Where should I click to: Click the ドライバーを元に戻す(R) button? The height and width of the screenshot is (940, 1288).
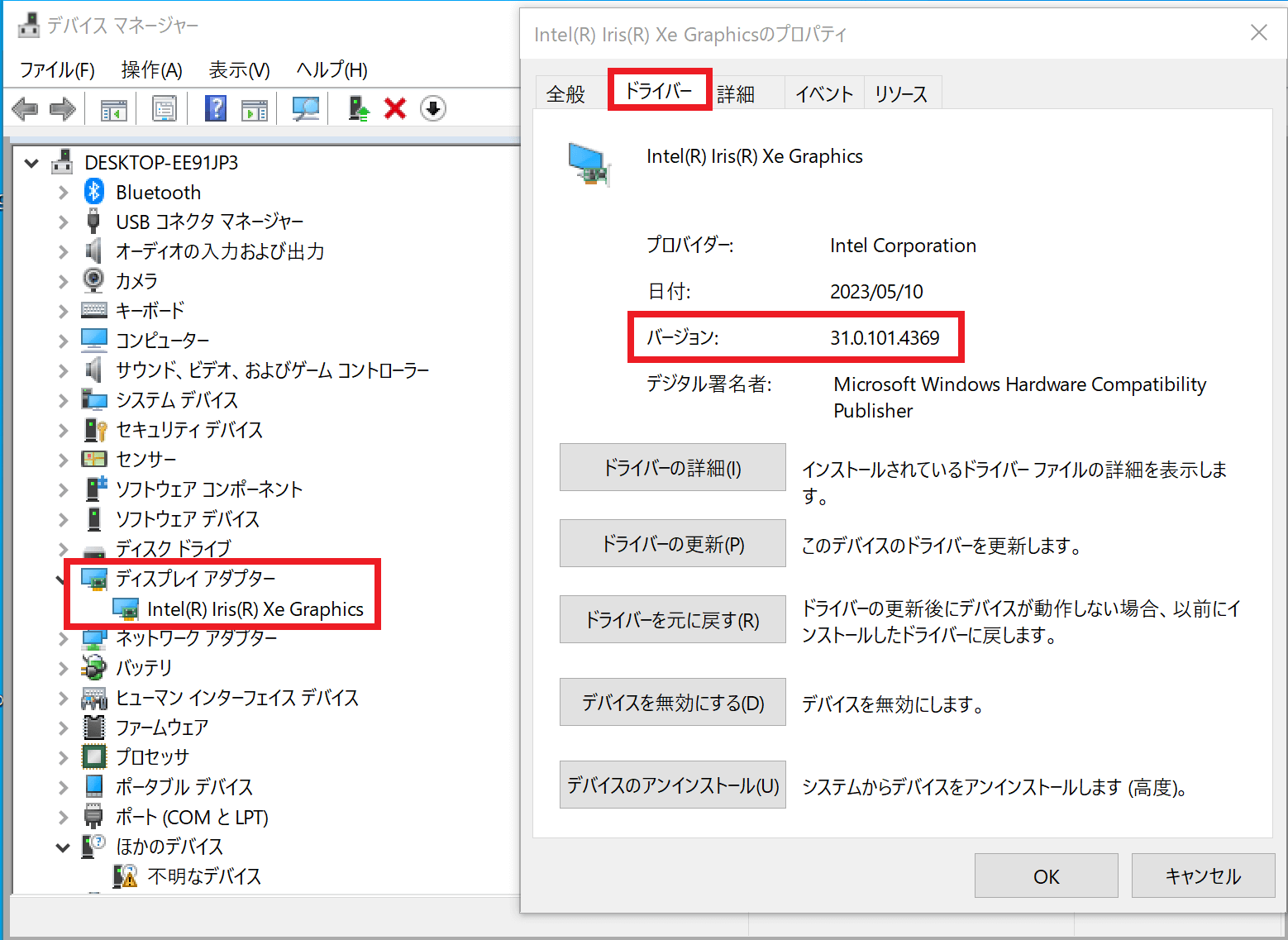673,619
